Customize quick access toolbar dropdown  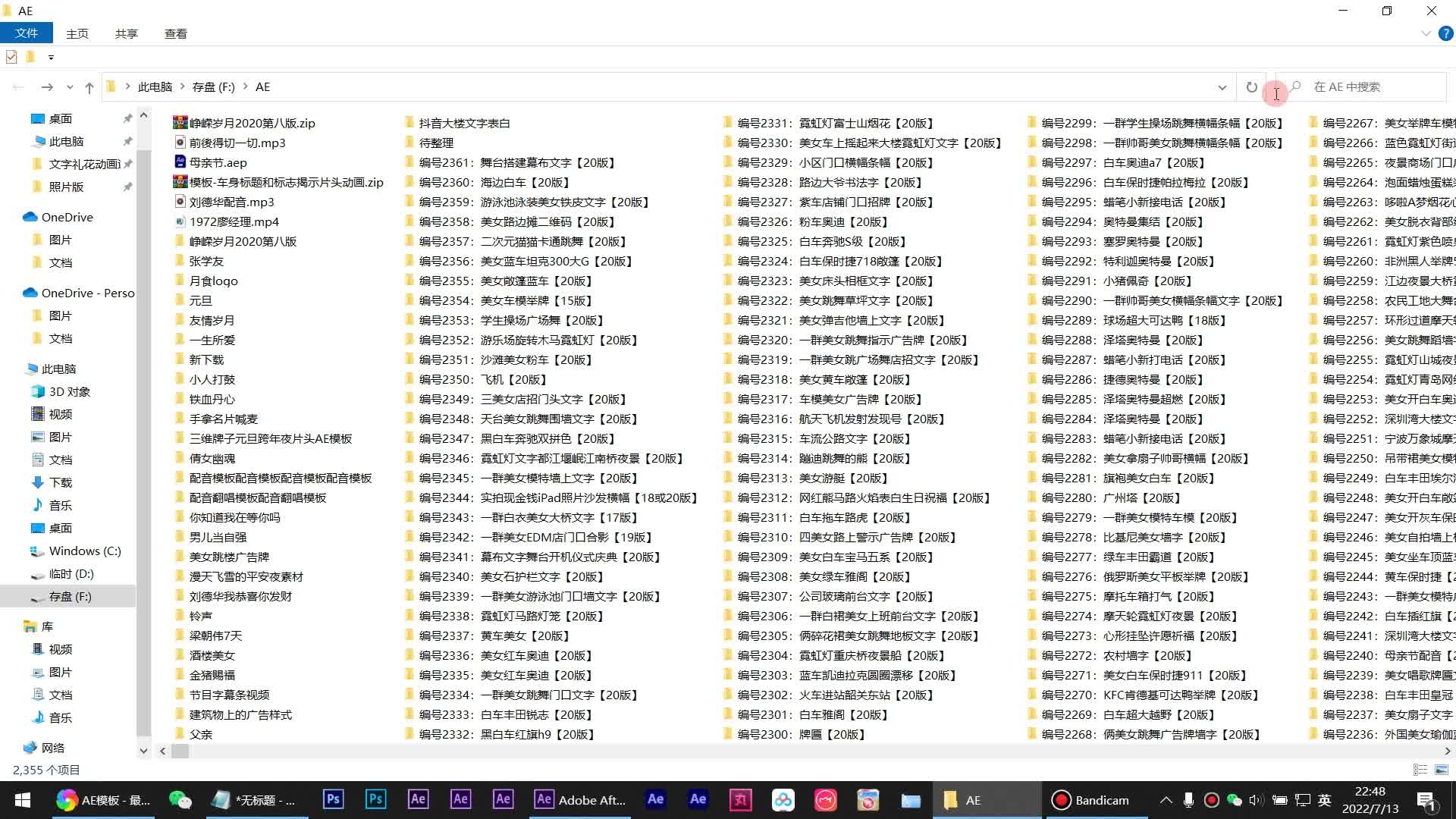[x=51, y=57]
